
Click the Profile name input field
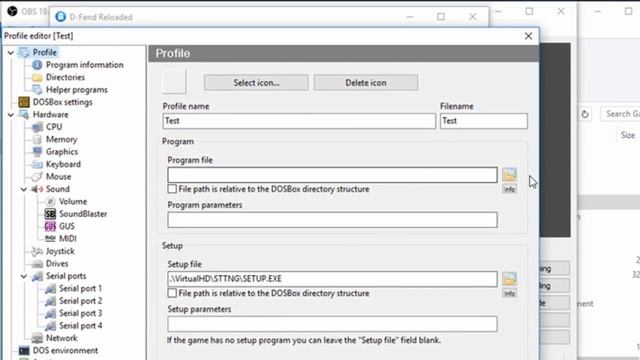299,121
